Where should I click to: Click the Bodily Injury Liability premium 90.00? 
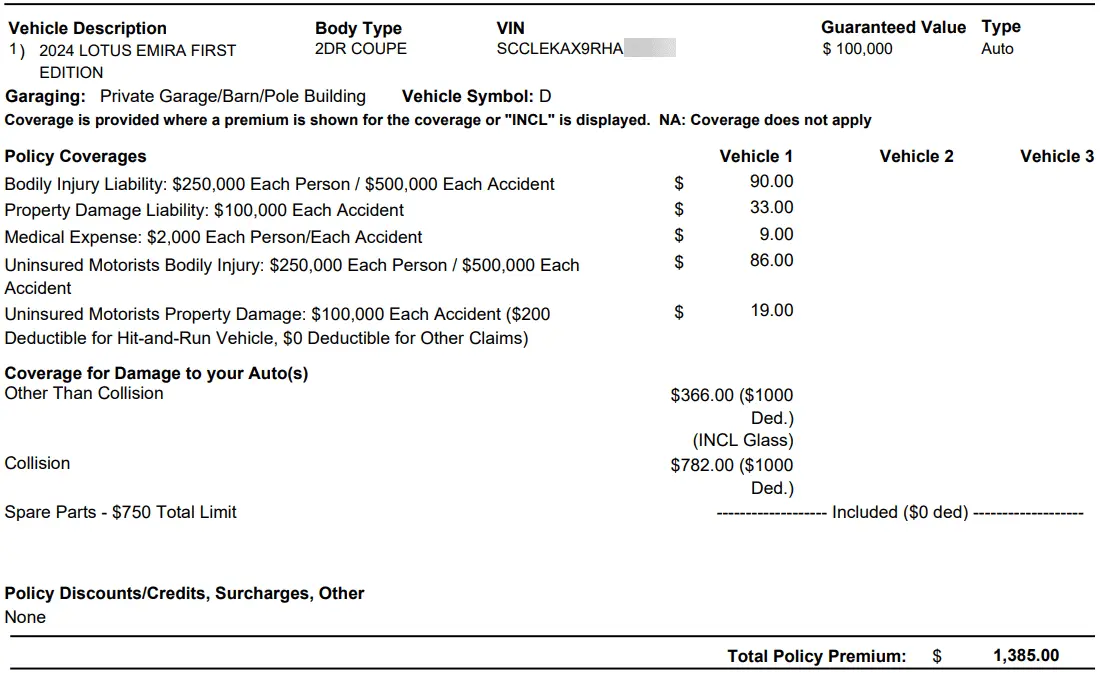click(771, 182)
